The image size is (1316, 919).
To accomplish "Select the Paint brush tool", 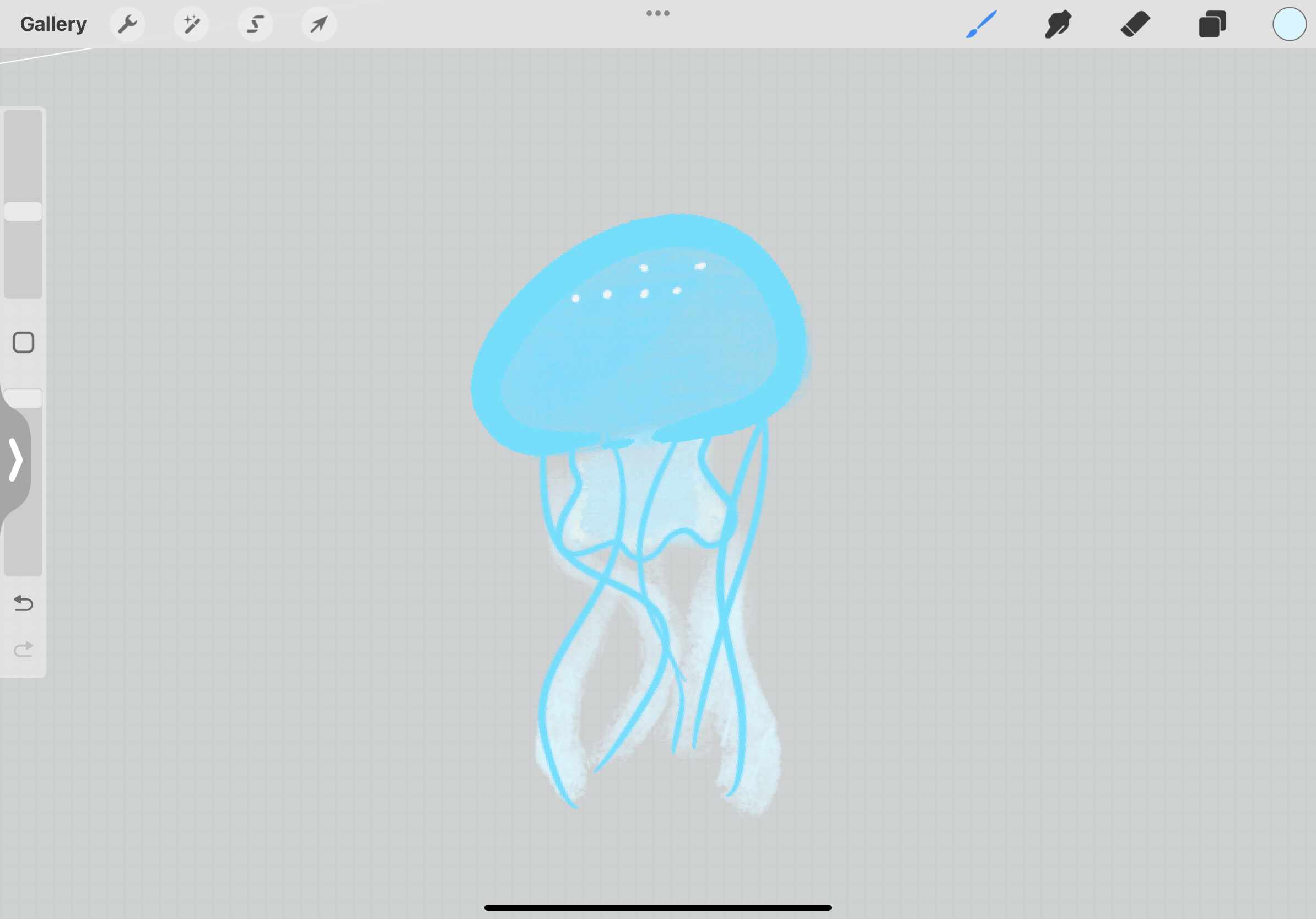I will [981, 24].
